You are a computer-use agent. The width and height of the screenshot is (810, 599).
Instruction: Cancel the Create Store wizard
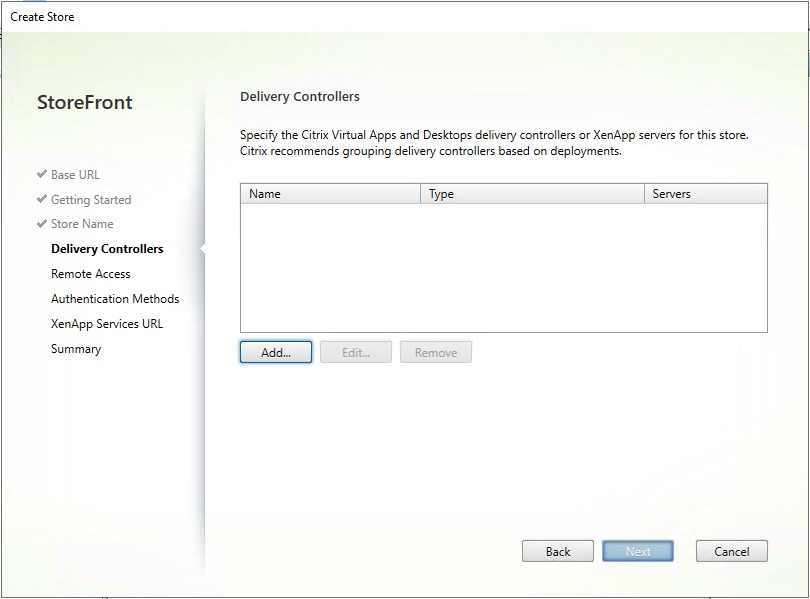(x=731, y=551)
